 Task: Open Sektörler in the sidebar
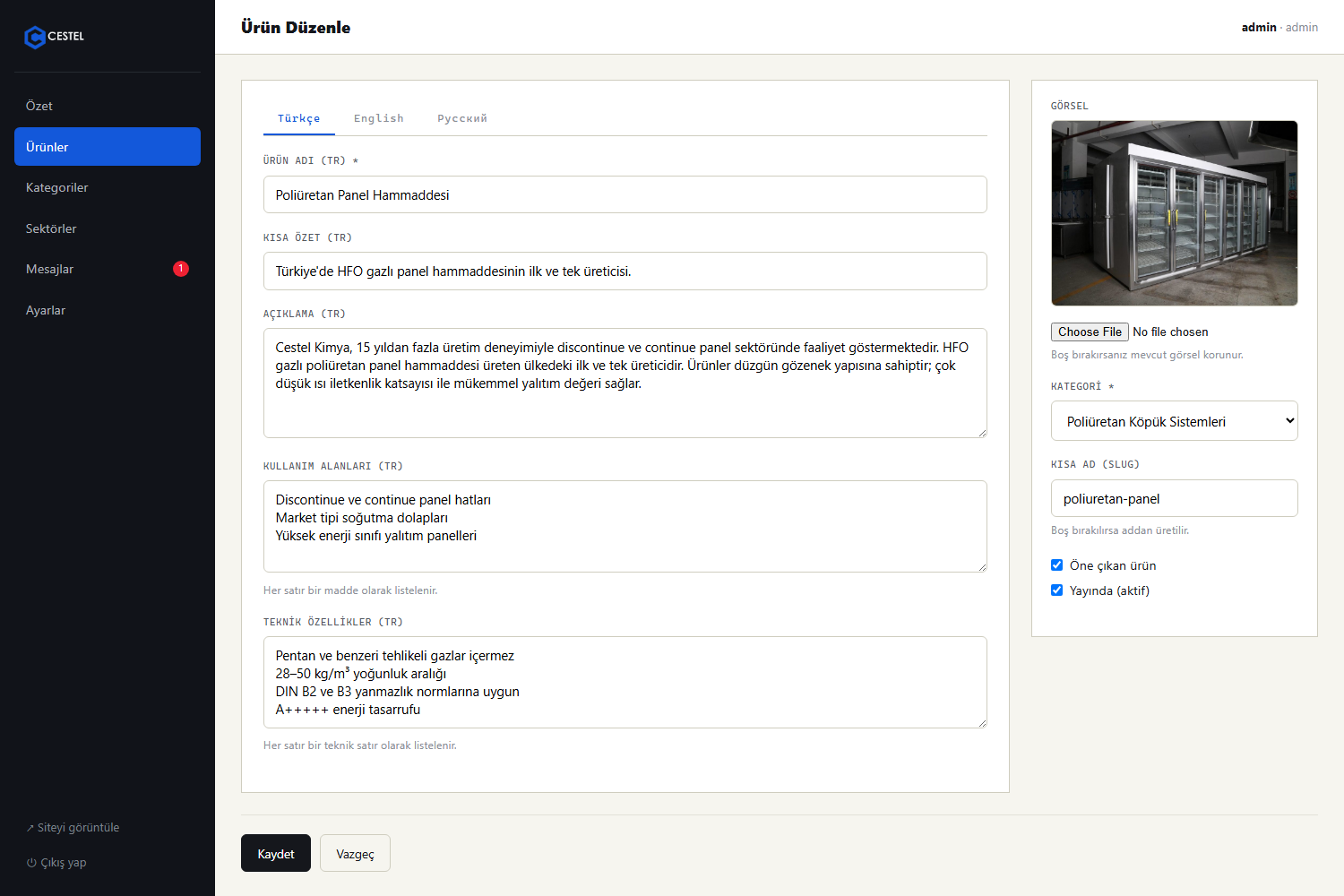(x=108, y=228)
